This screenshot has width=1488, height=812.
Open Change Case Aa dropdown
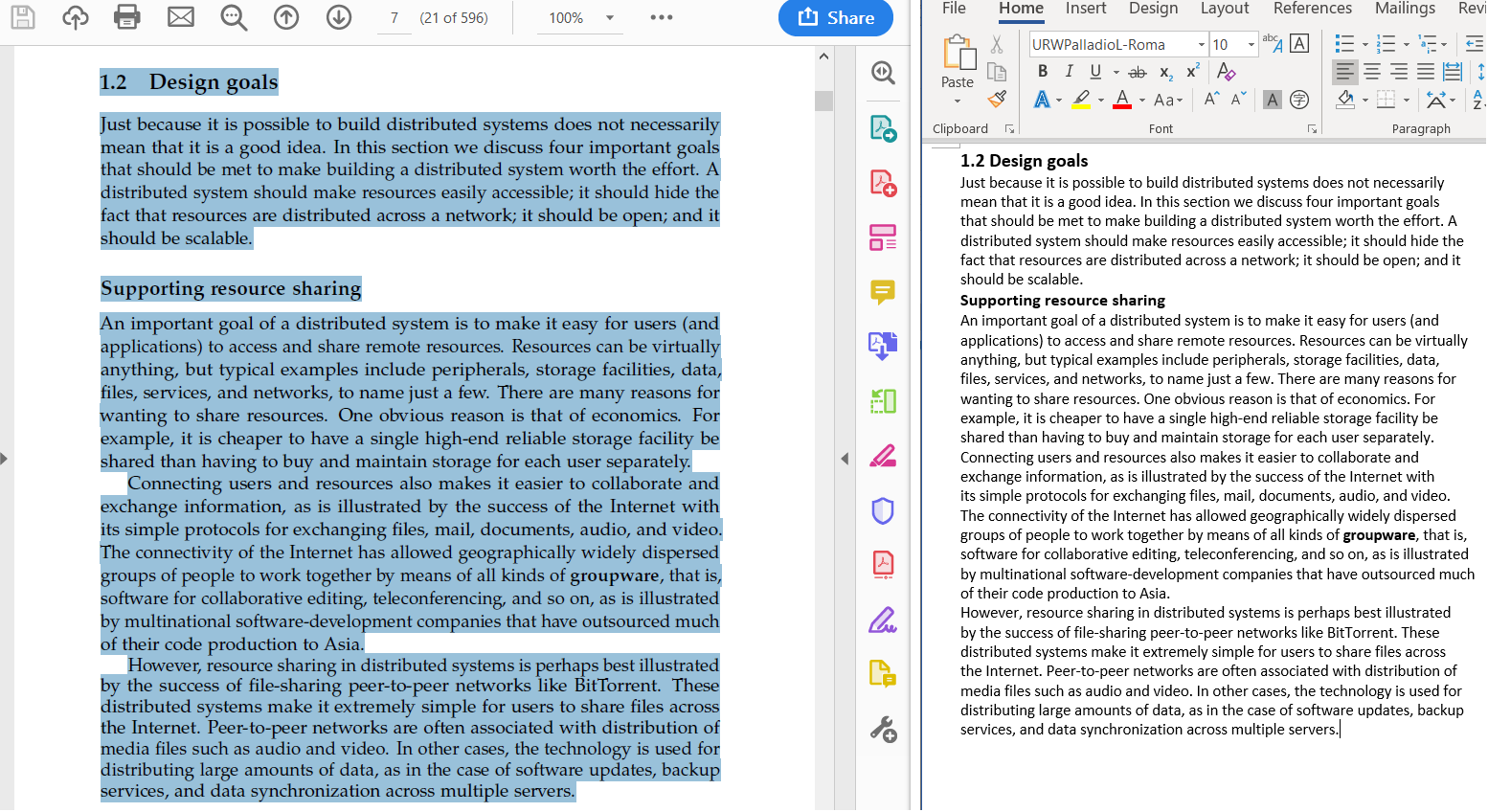click(x=1168, y=100)
